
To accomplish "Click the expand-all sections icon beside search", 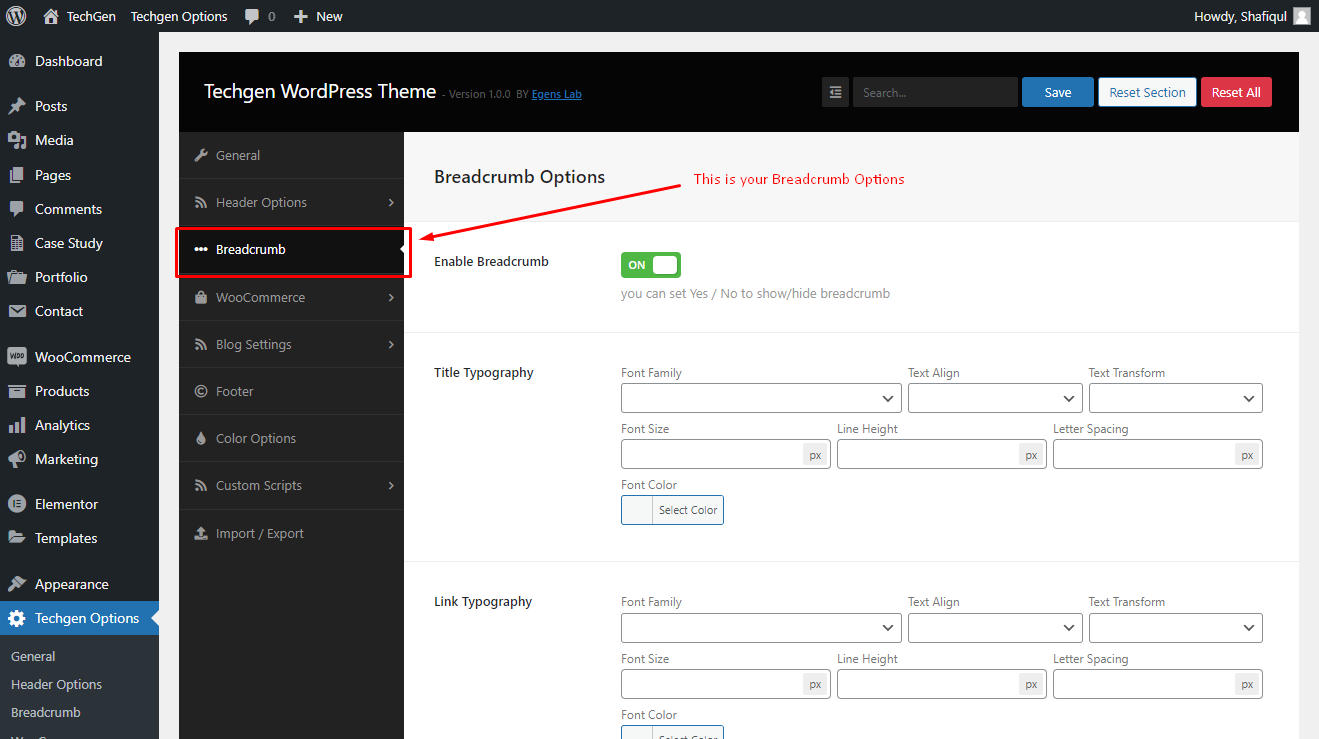I will click(835, 92).
